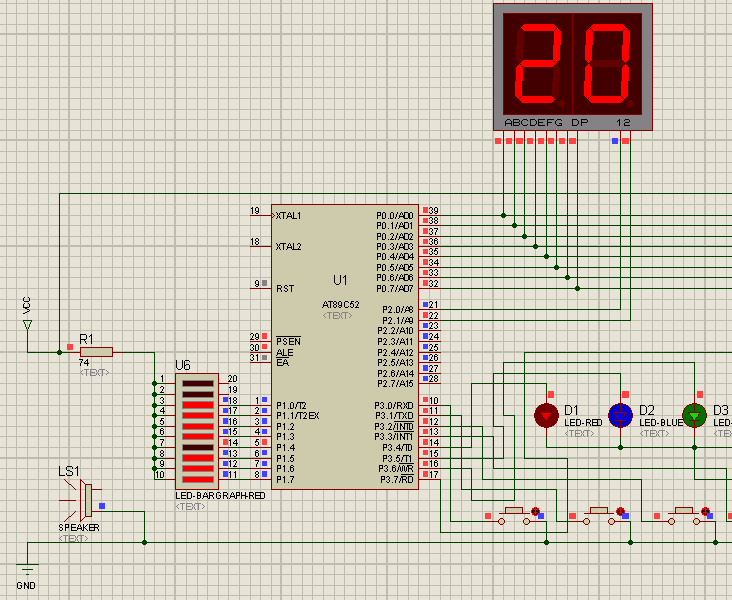Select the D2 blue LED symbol

coord(620,416)
